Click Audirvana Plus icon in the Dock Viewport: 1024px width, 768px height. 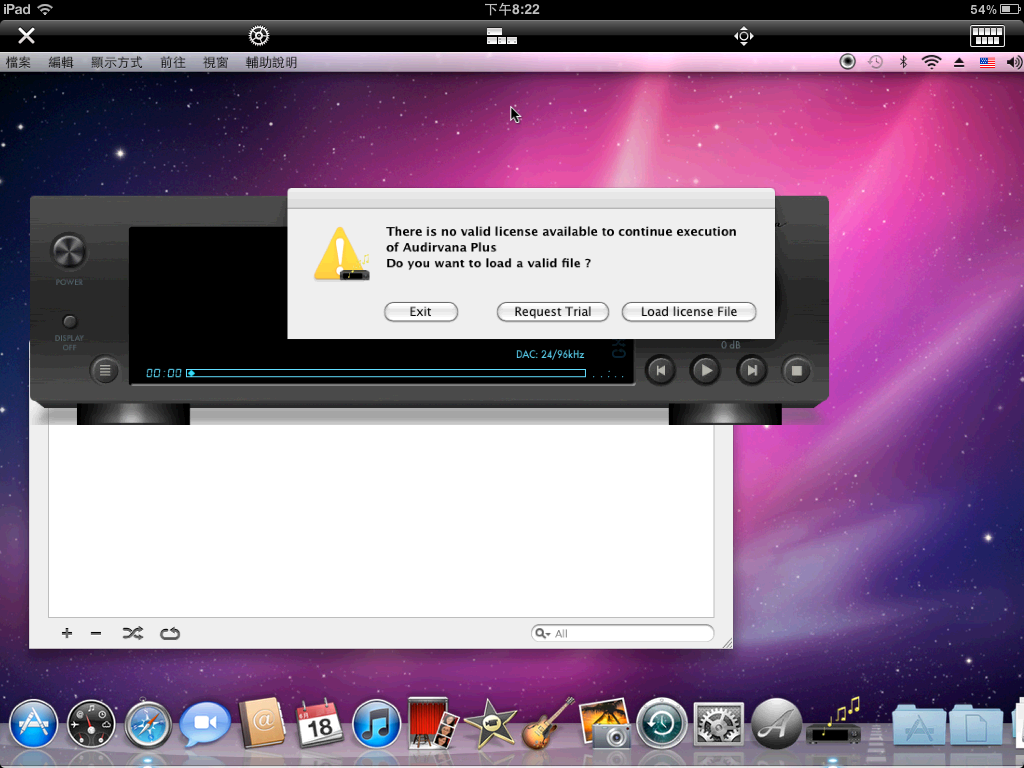[833, 722]
